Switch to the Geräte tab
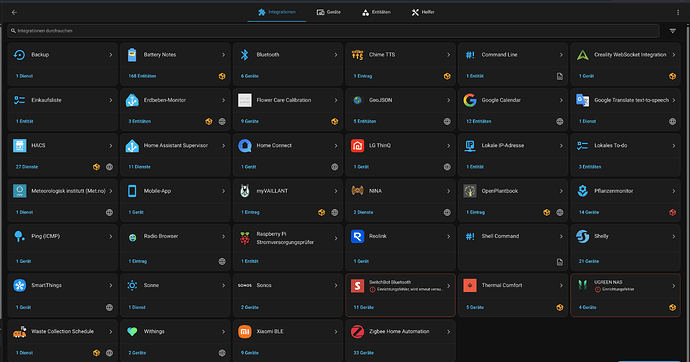690x362 pixels. tap(329, 12)
